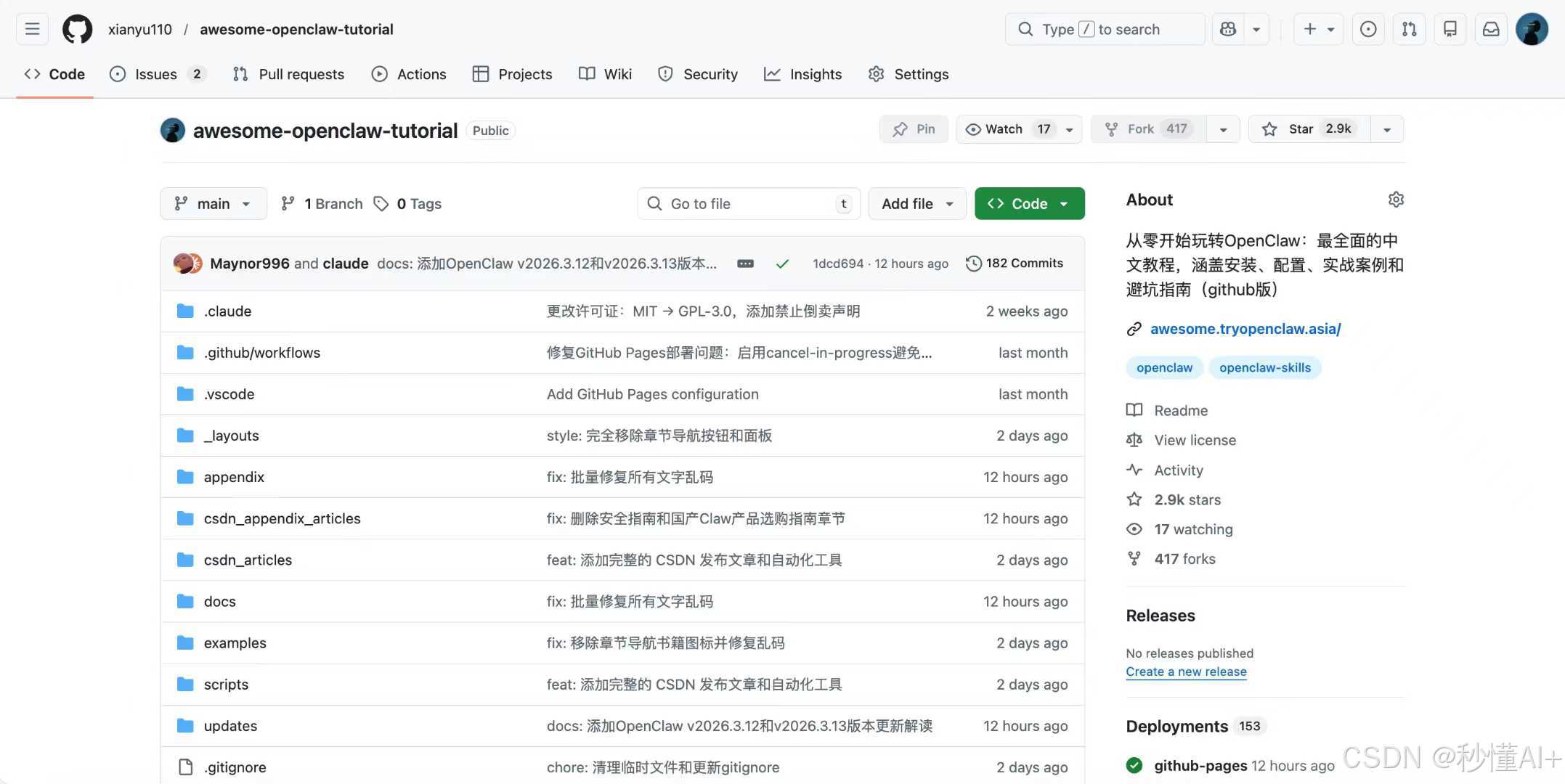The image size is (1565, 784).
Task: Click the pull requests header icon
Action: [x=1409, y=30]
